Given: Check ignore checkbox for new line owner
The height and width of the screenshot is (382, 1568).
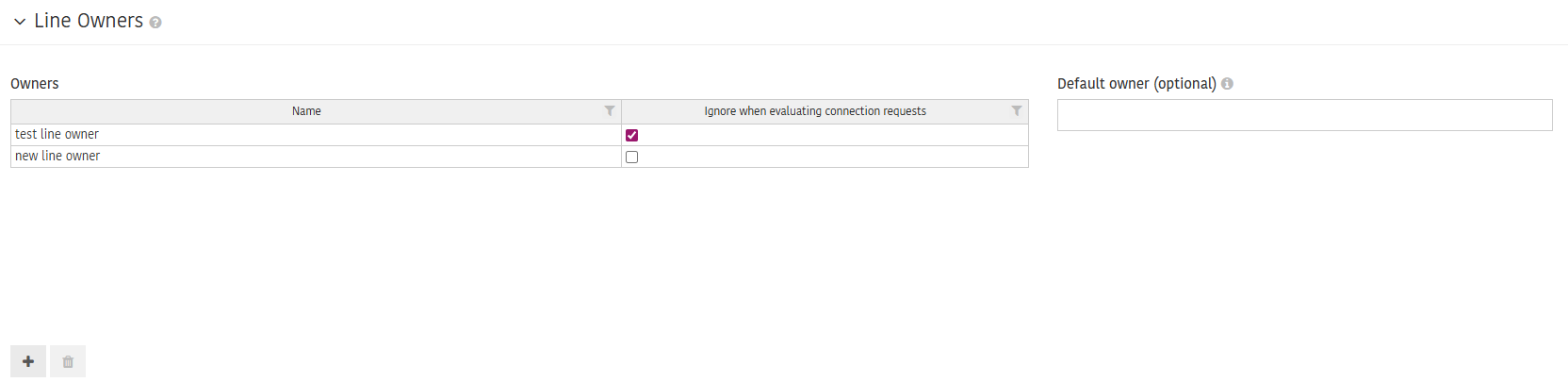Looking at the screenshot, I should pyautogui.click(x=631, y=157).
